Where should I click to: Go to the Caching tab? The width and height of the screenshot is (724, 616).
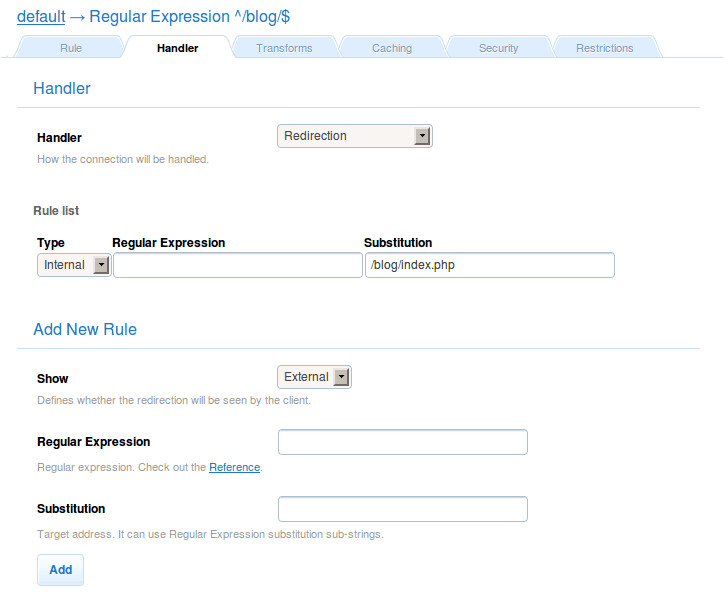(391, 48)
